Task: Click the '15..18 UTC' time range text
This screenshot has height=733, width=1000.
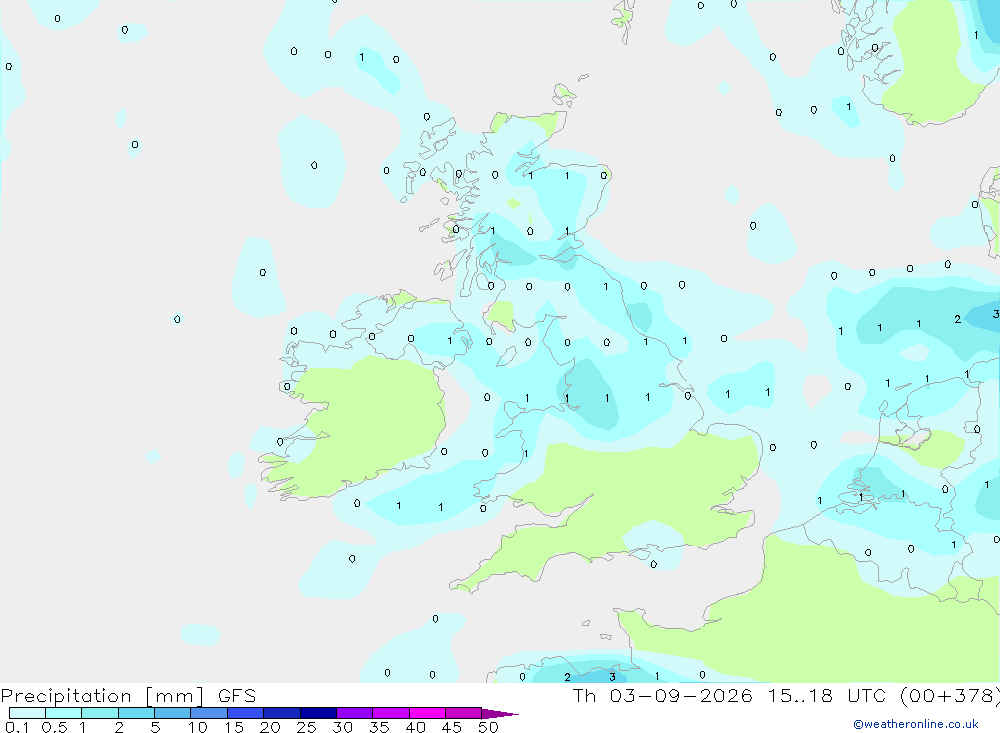Action: pos(826,696)
